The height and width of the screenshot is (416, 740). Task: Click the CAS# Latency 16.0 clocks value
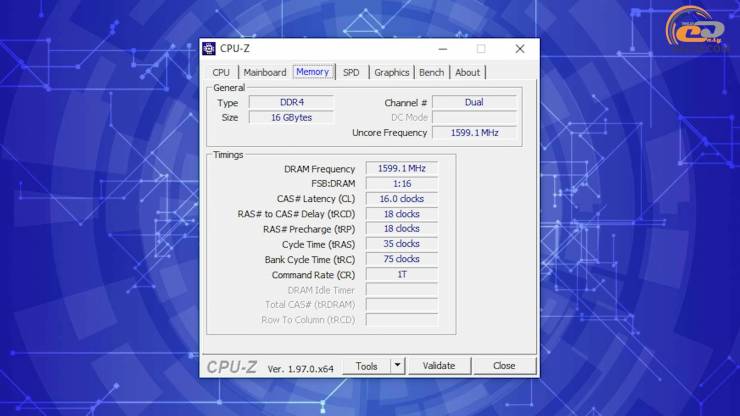coord(402,199)
